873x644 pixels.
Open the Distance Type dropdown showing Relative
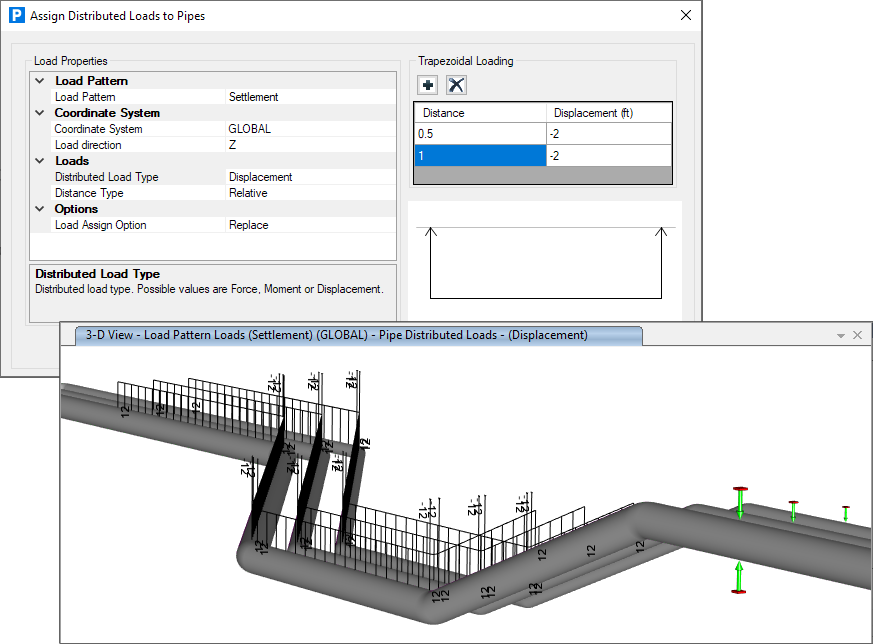300,192
